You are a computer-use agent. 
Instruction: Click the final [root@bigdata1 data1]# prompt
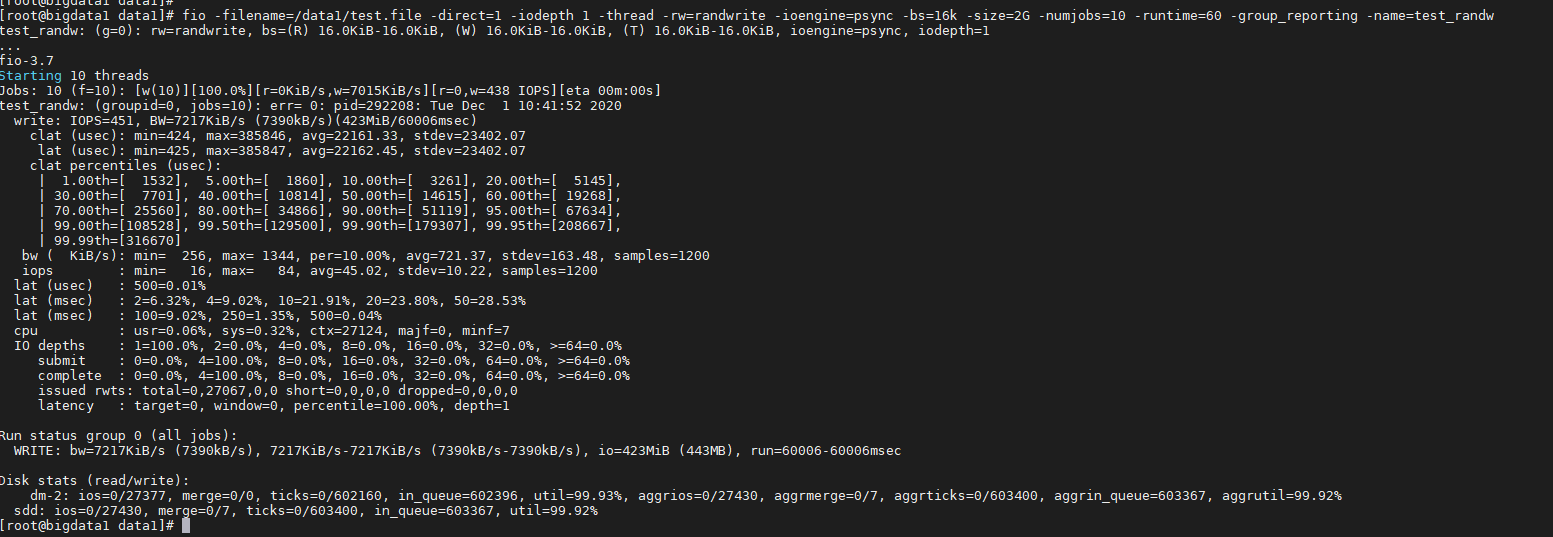coord(88,526)
